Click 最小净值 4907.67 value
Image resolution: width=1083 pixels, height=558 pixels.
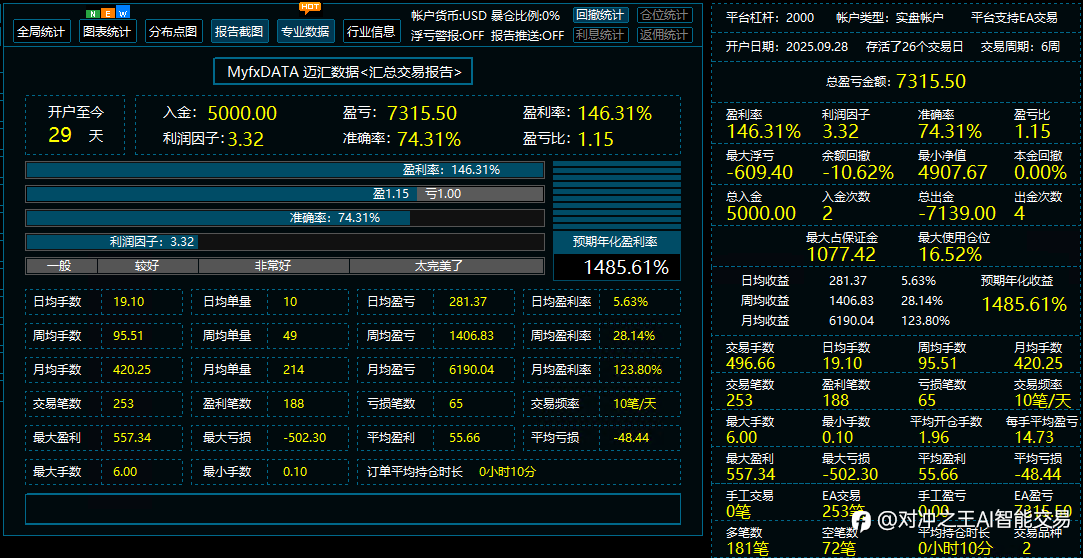coord(950,173)
